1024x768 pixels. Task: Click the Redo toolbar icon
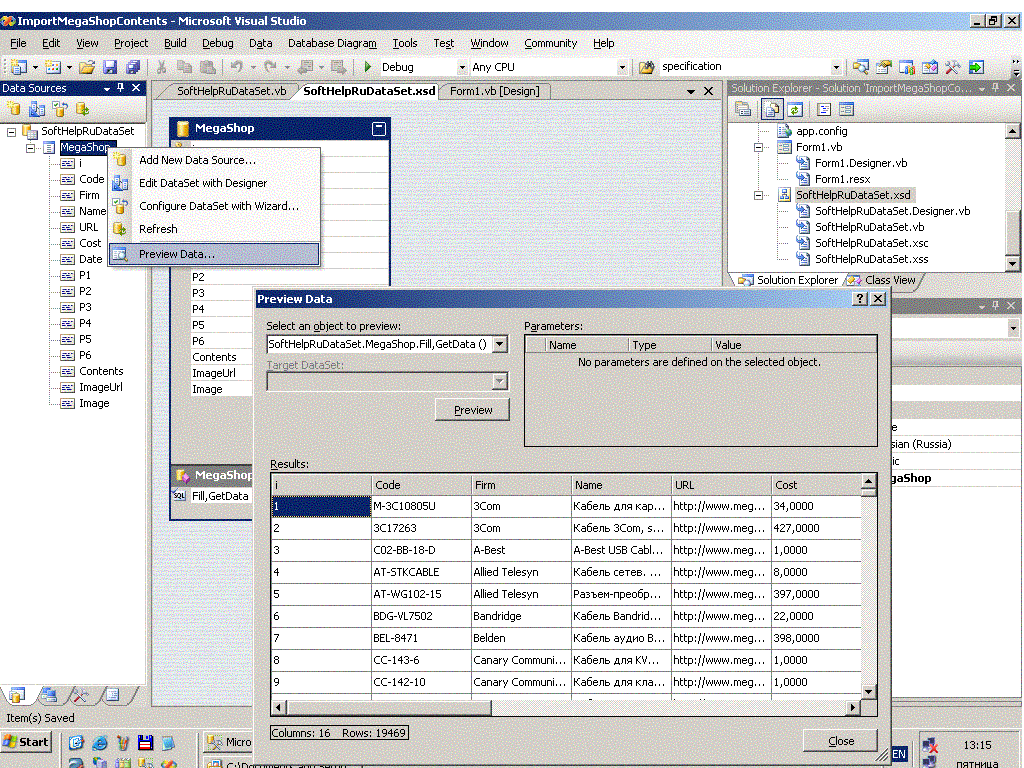(270, 67)
